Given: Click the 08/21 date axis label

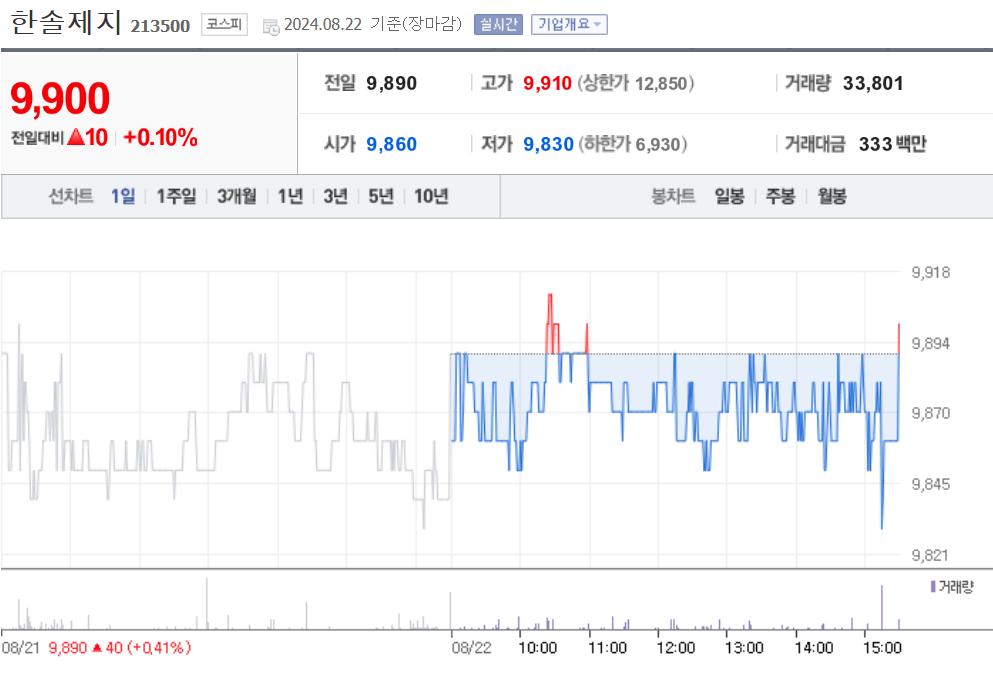Looking at the screenshot, I should [x=21, y=648].
